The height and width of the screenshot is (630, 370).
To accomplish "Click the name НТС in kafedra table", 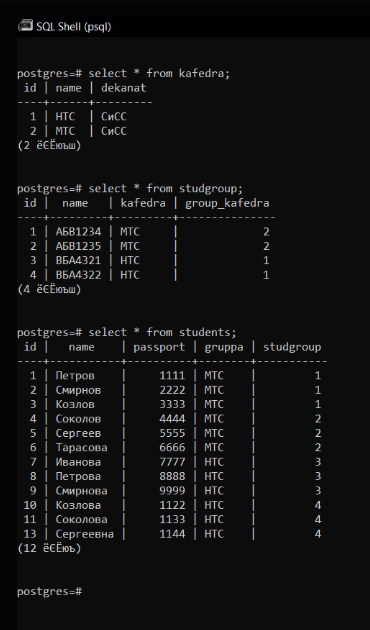I will click(x=65, y=117).
